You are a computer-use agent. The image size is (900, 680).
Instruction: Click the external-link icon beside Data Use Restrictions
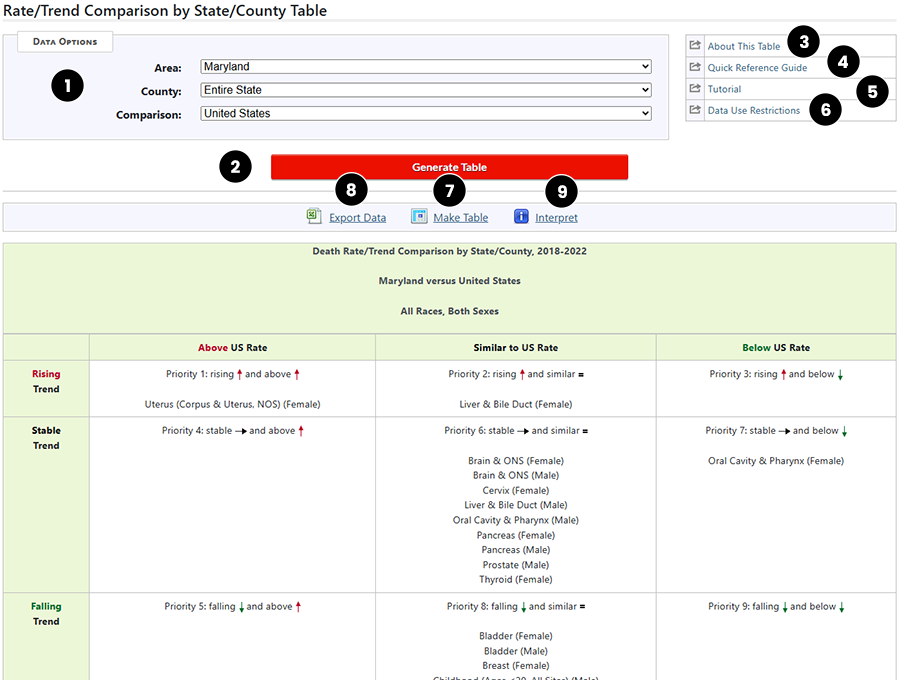694,110
